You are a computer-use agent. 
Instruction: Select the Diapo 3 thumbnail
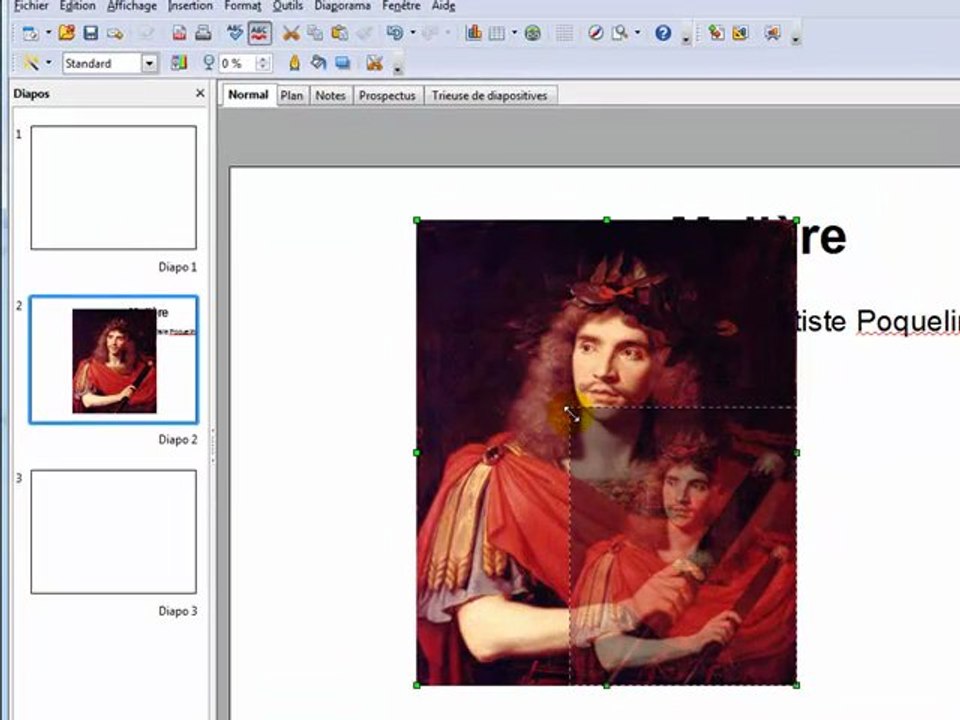tap(114, 531)
